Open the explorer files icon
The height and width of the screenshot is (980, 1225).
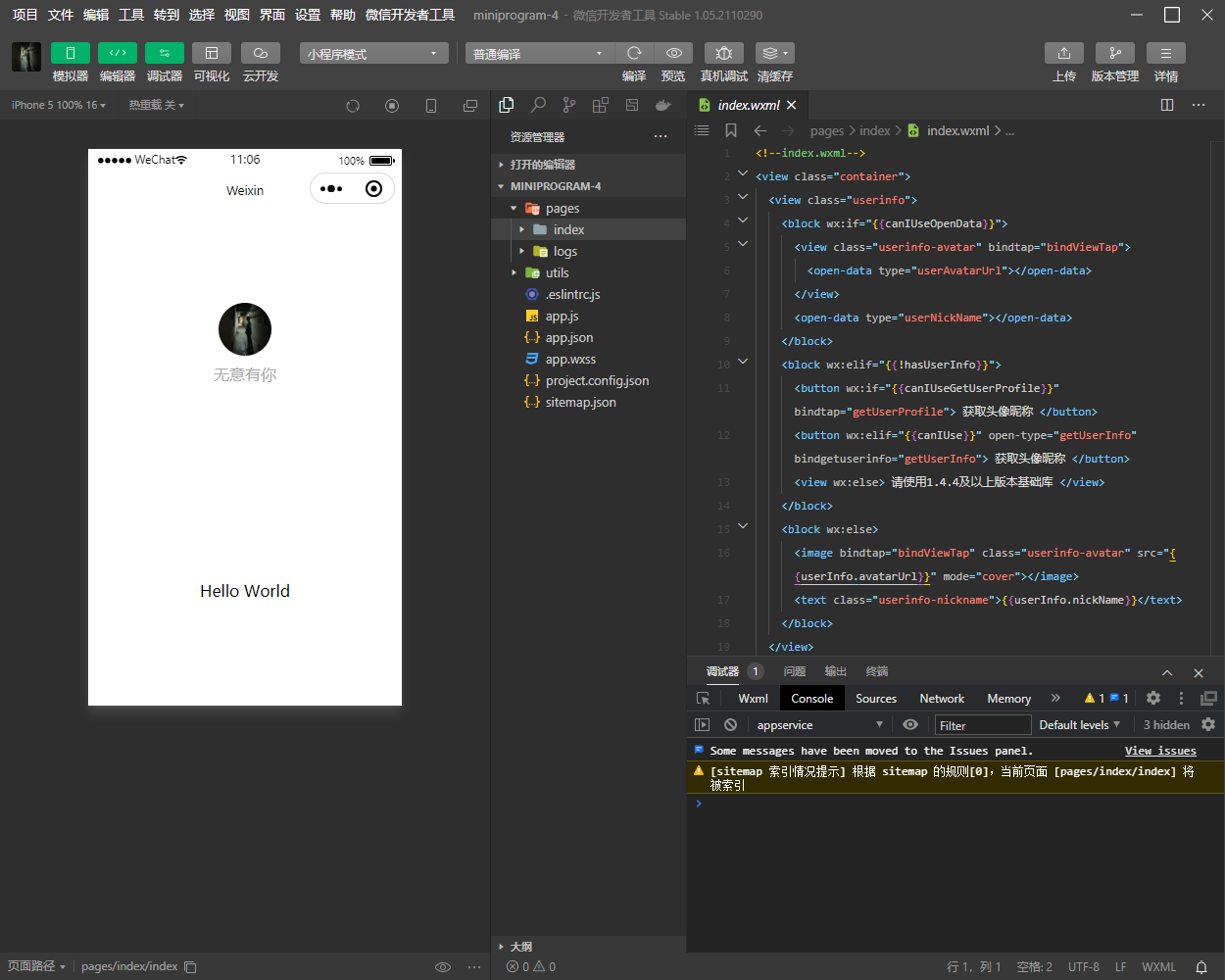[507, 105]
